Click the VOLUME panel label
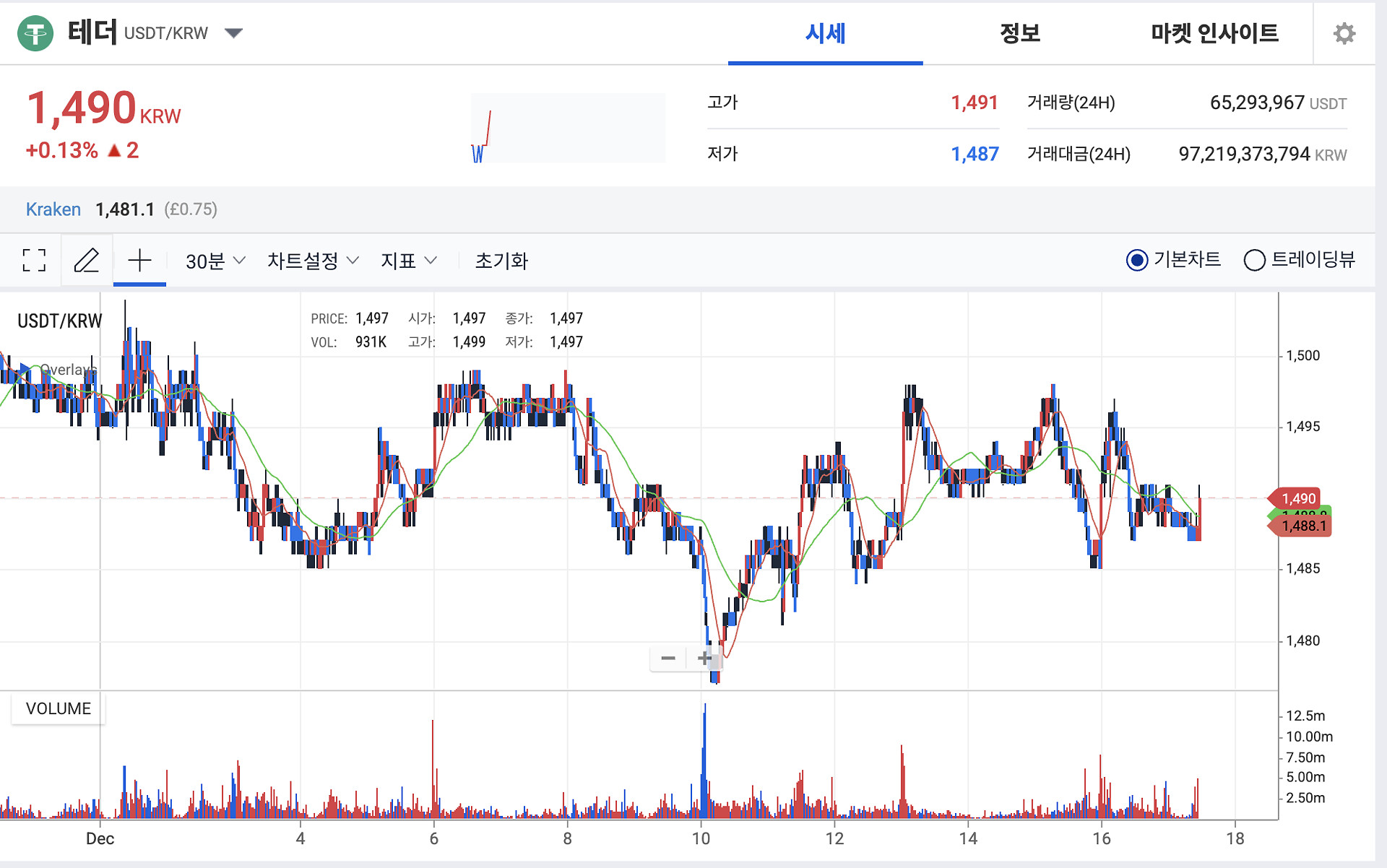Screen dimensions: 1387x868 (x=59, y=708)
